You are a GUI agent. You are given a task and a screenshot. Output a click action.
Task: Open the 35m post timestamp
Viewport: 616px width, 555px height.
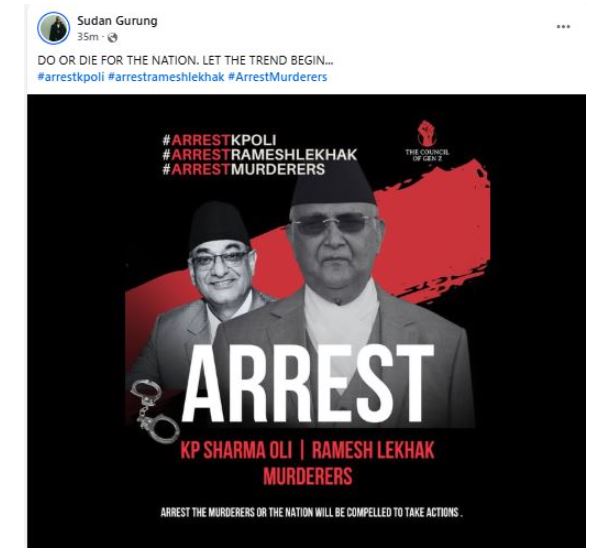click(88, 37)
